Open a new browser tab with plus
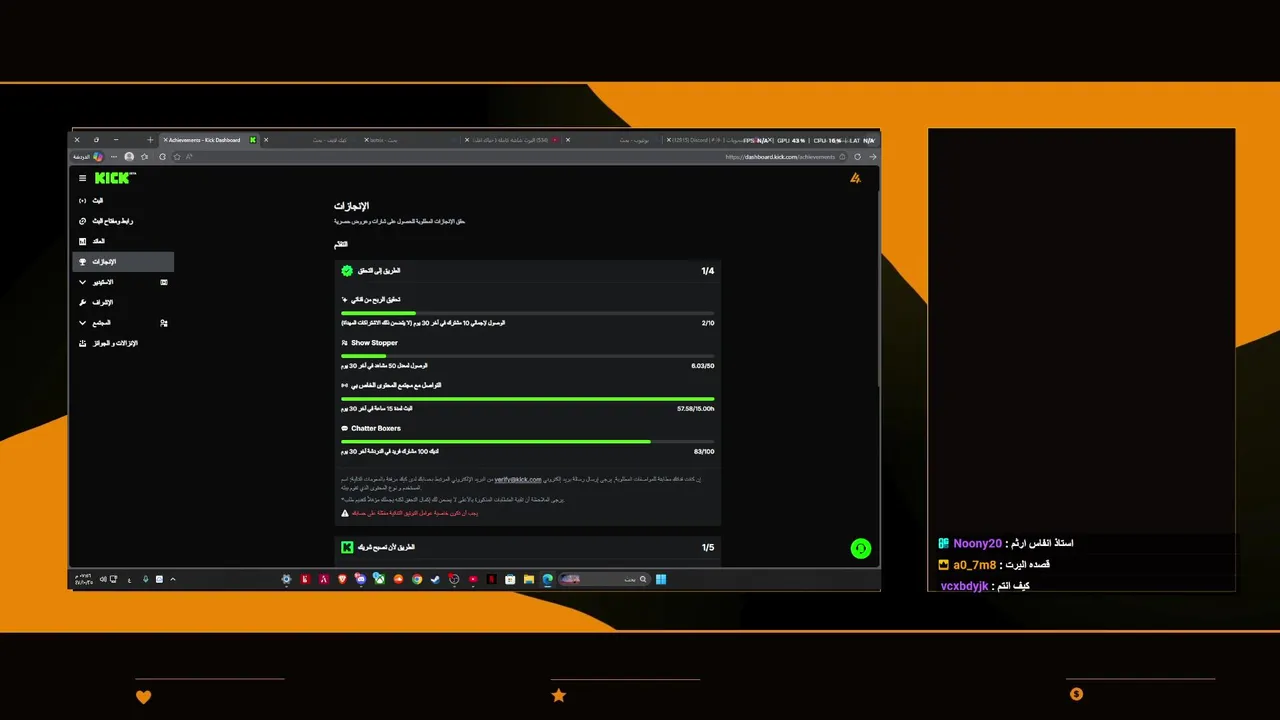Viewport: 1280px width, 720px height. click(x=150, y=140)
